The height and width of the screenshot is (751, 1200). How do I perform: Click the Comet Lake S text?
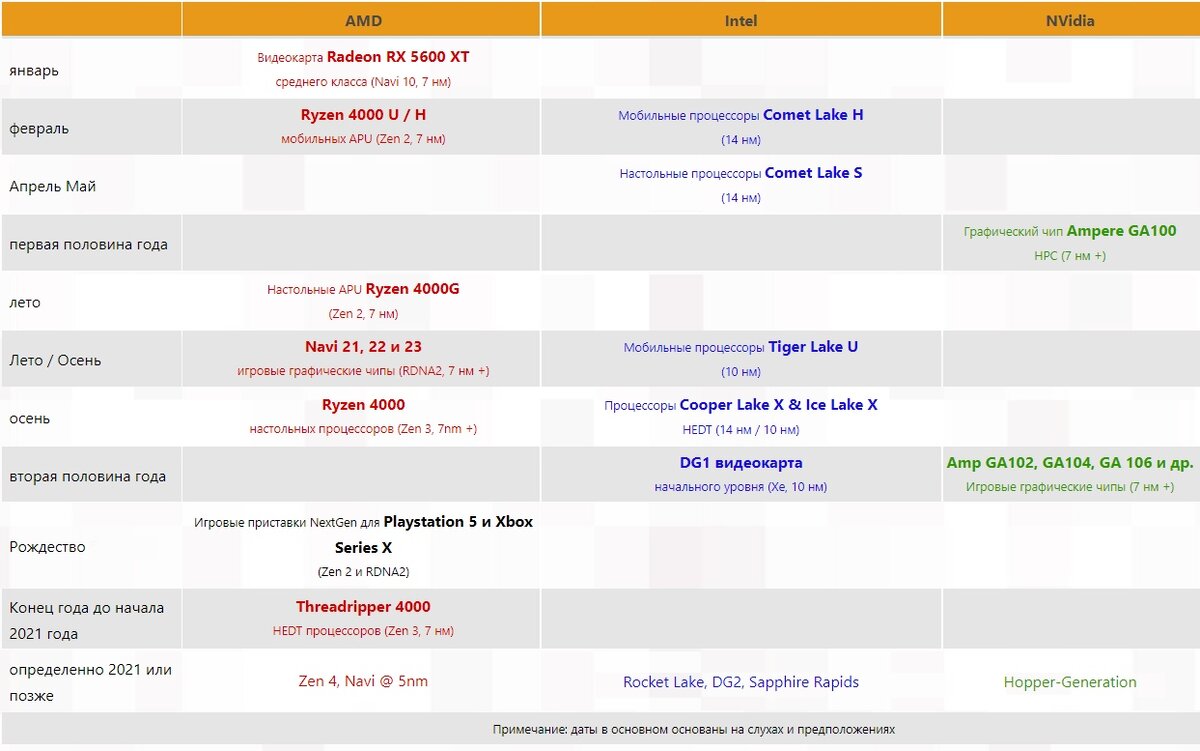tap(813, 173)
